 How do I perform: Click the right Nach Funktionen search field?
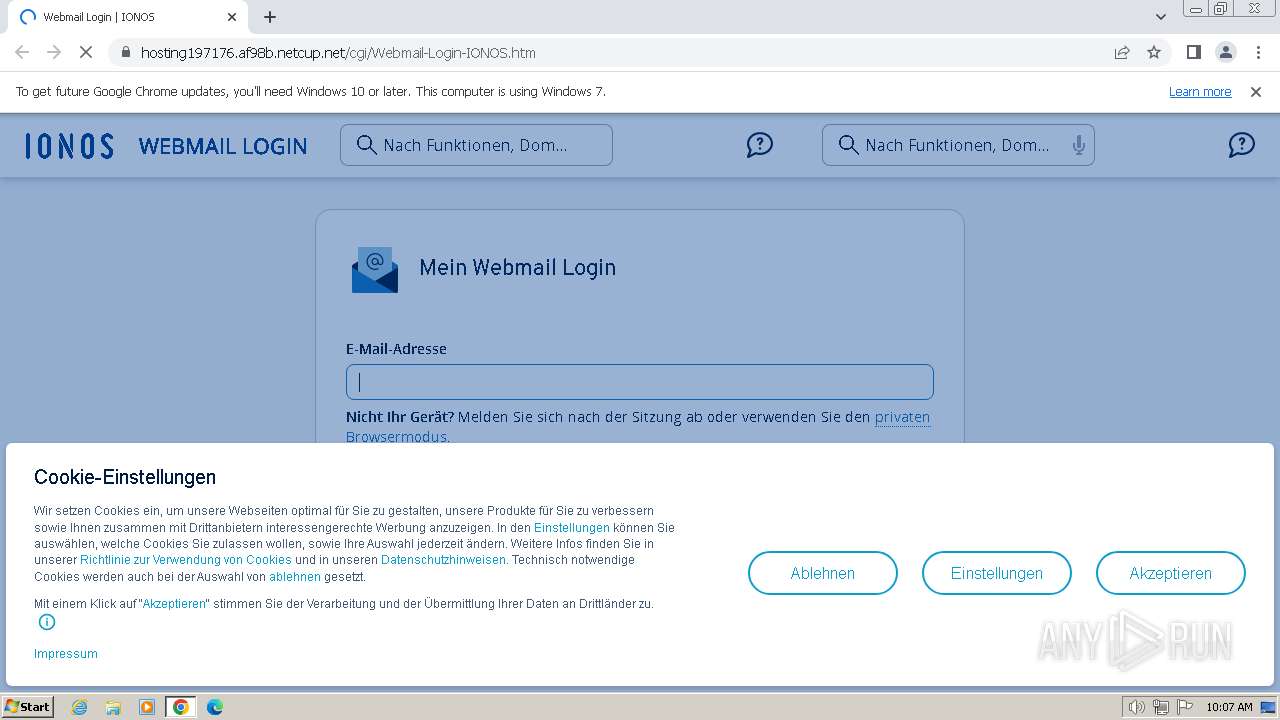(x=958, y=145)
